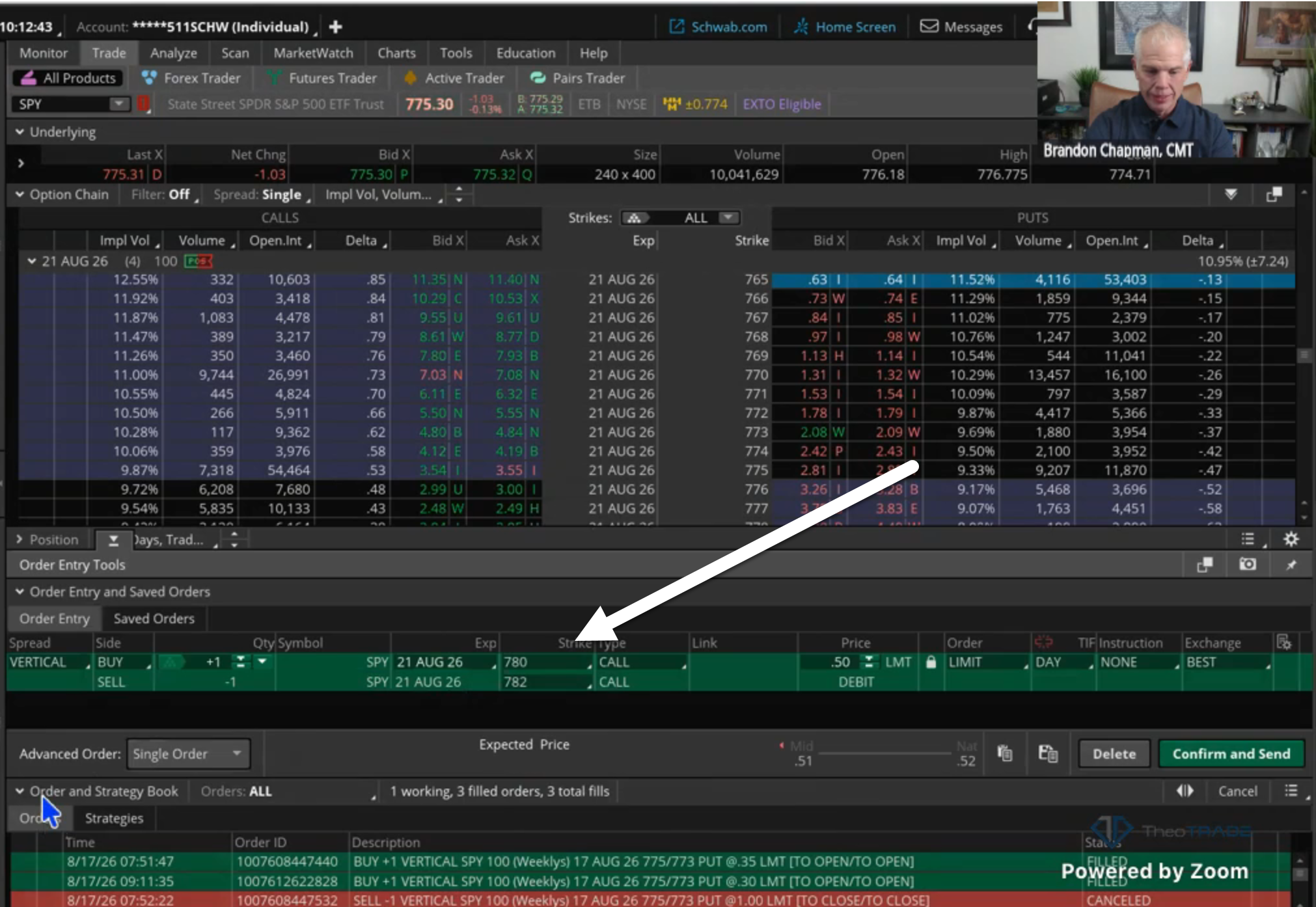Detach the Order Entry Tools panel

coord(1205,564)
